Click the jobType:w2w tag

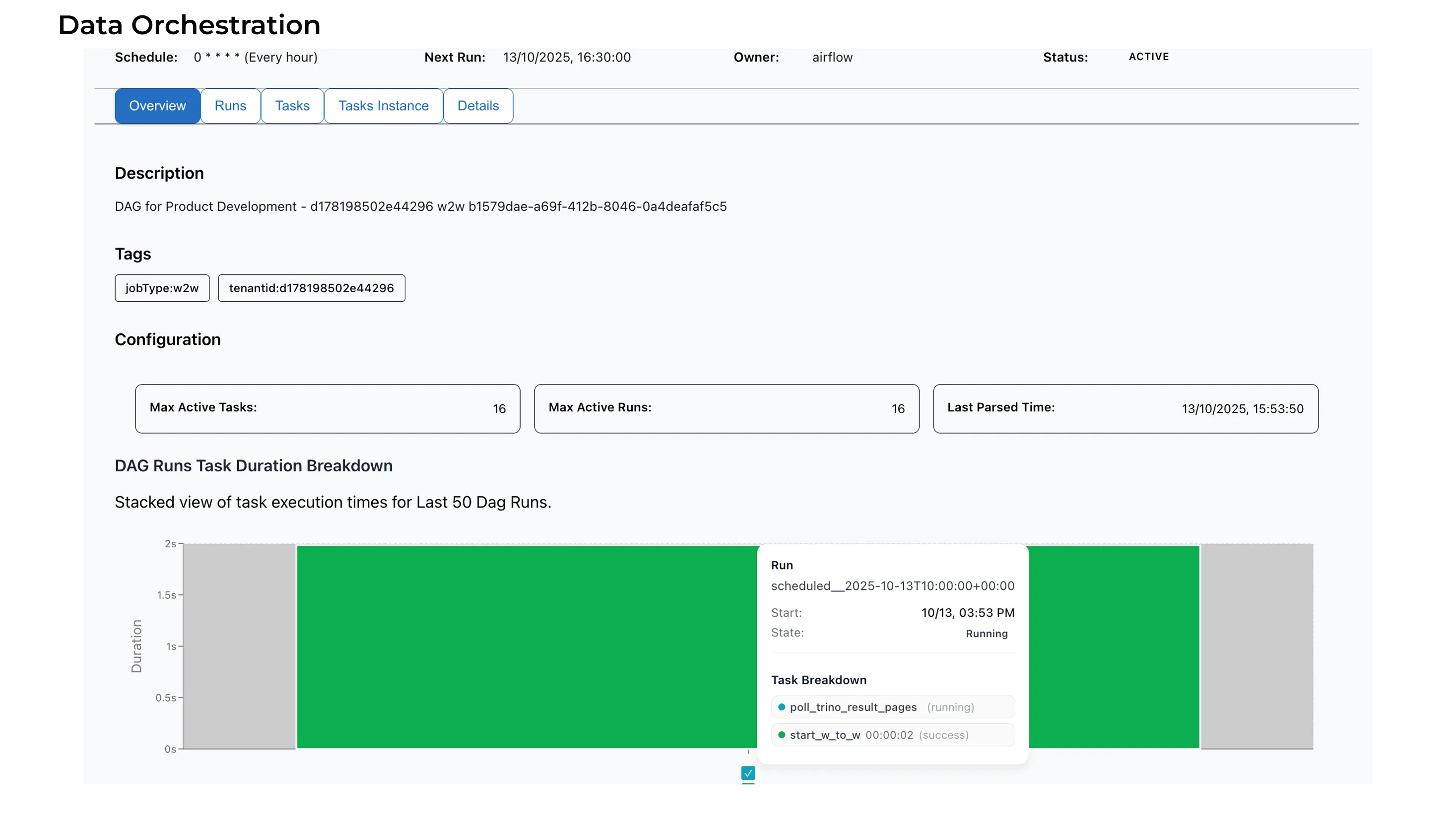tap(162, 288)
